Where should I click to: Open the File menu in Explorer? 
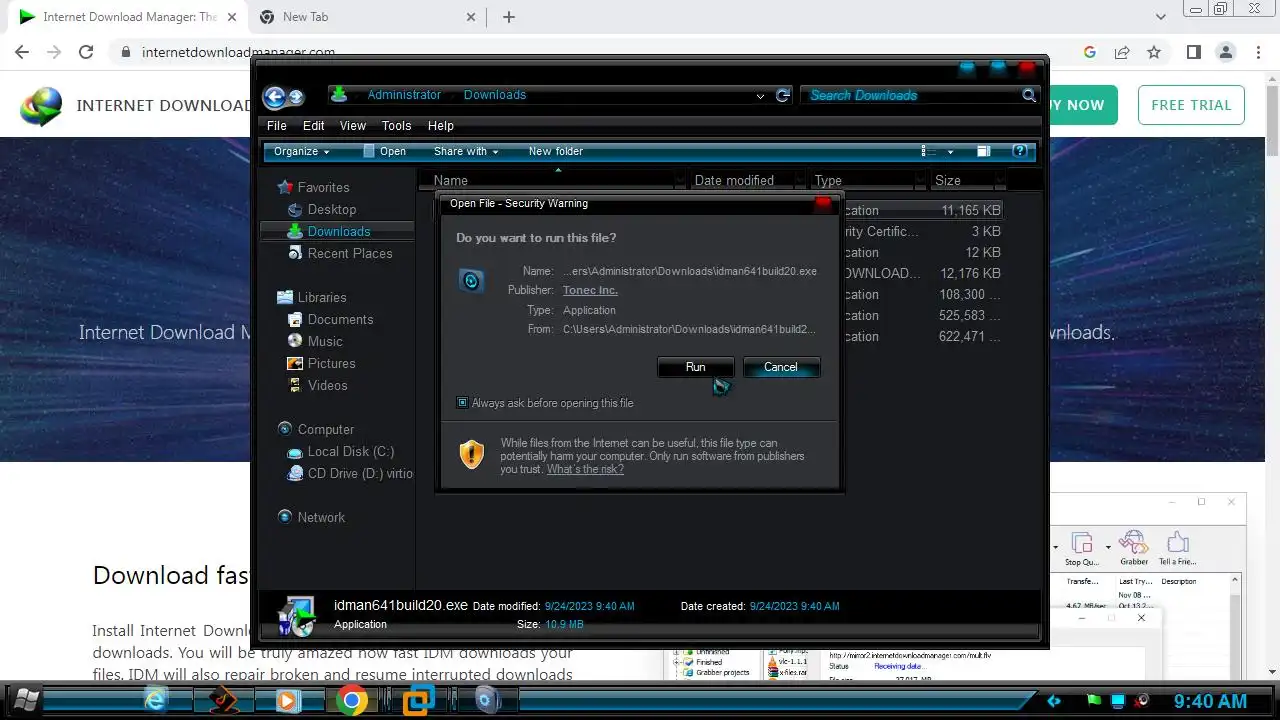(277, 126)
